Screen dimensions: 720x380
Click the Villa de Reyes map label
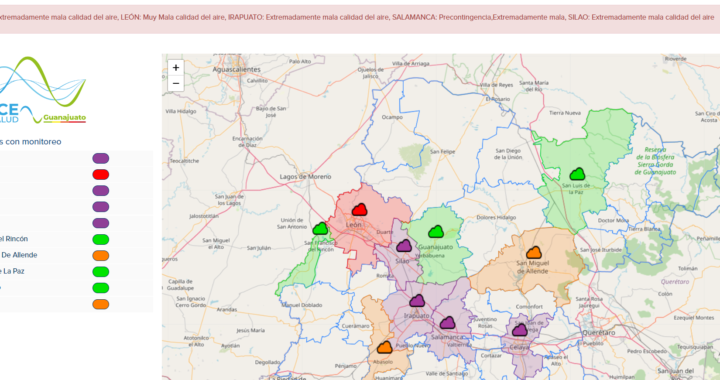point(496,85)
